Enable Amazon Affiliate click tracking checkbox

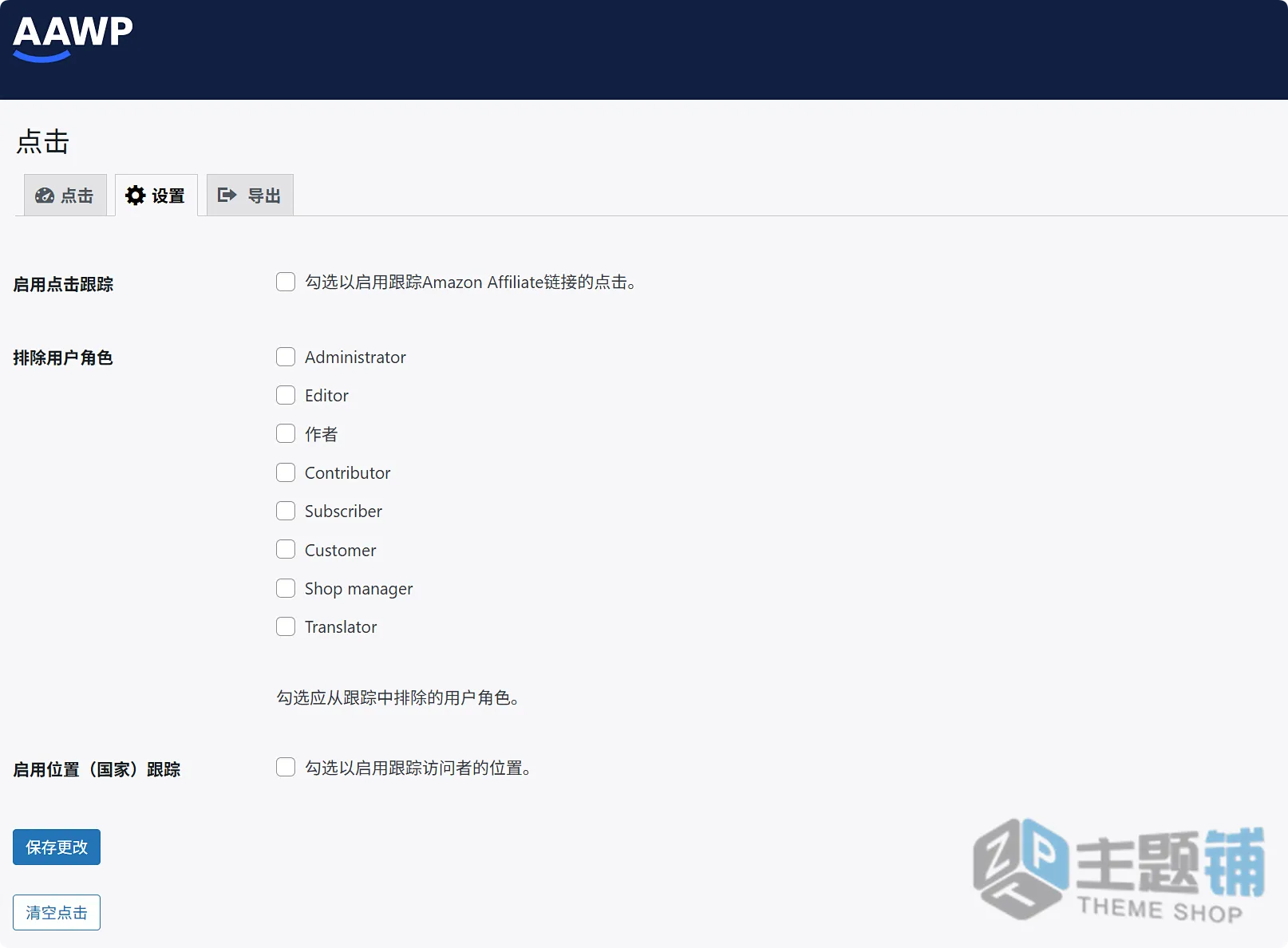(286, 282)
